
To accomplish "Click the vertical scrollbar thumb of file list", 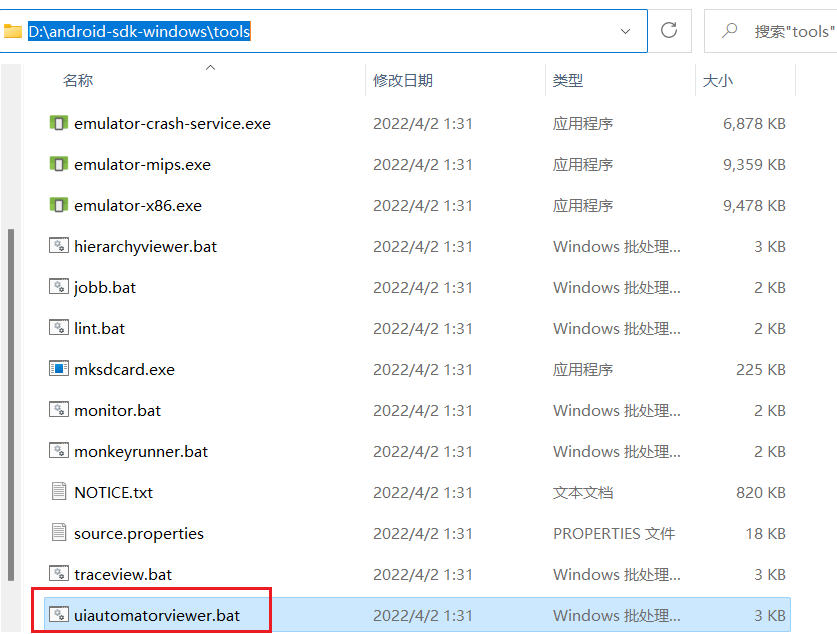I will click(11, 405).
